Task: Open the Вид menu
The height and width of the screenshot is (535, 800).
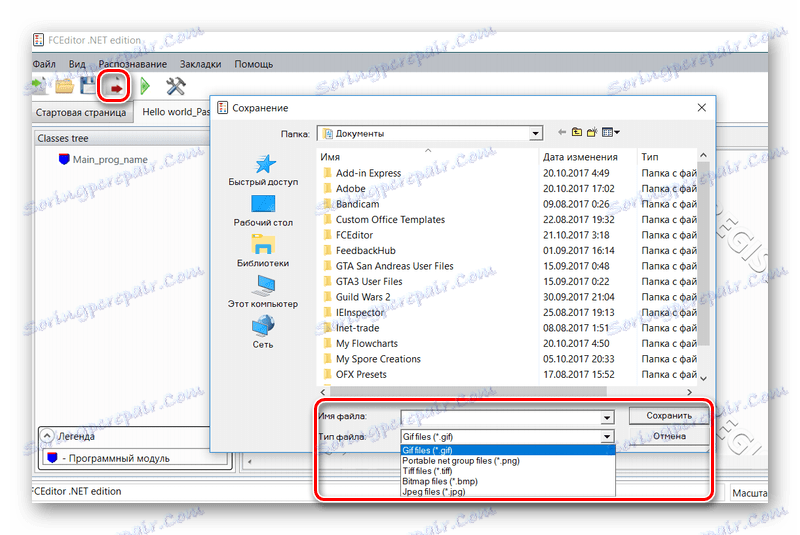Action: (77, 64)
